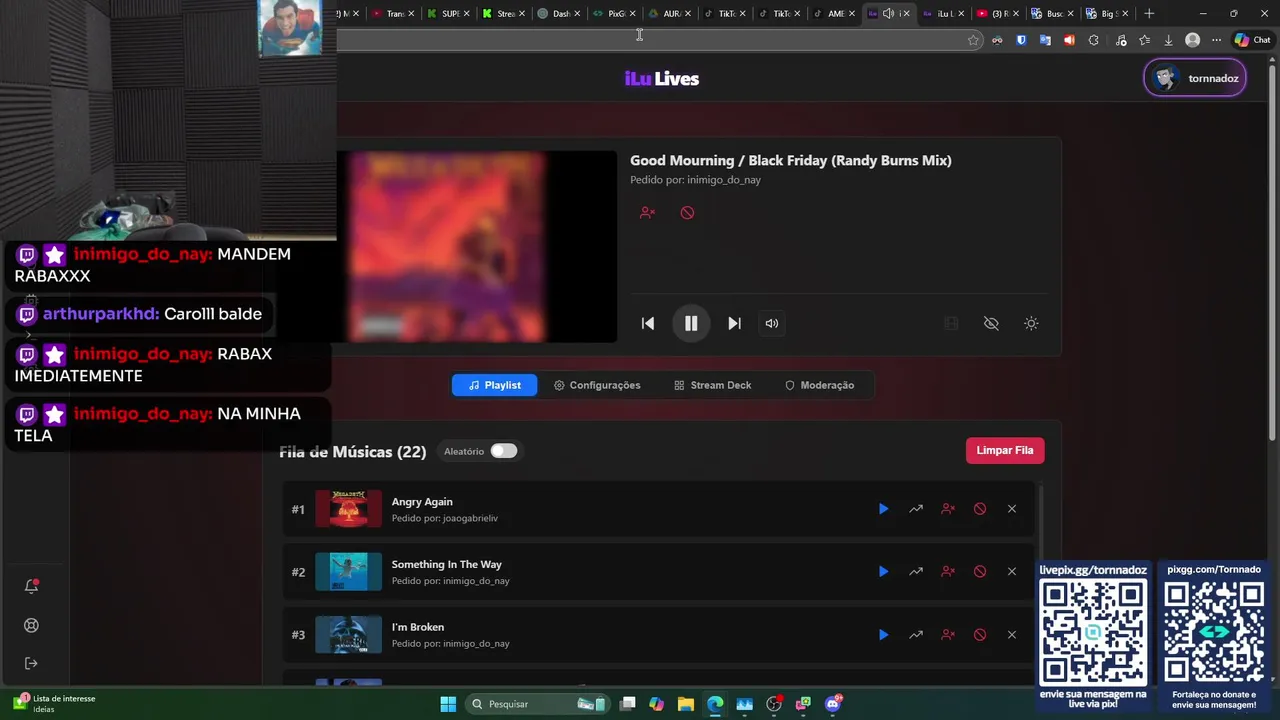Open Discord from the taskbar
Viewport: 1280px width, 720px height.
(833, 704)
